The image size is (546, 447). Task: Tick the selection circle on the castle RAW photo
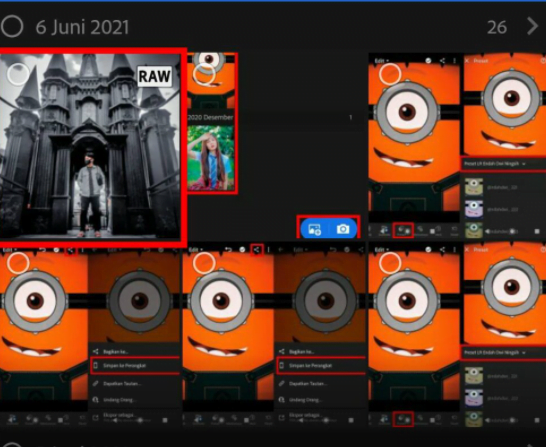(18, 74)
